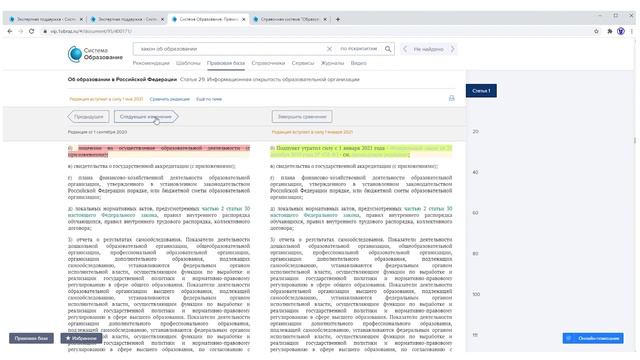Click the Сравнить редакции link
Image resolution: width=640 pixels, height=360 pixels.
[x=169, y=99]
